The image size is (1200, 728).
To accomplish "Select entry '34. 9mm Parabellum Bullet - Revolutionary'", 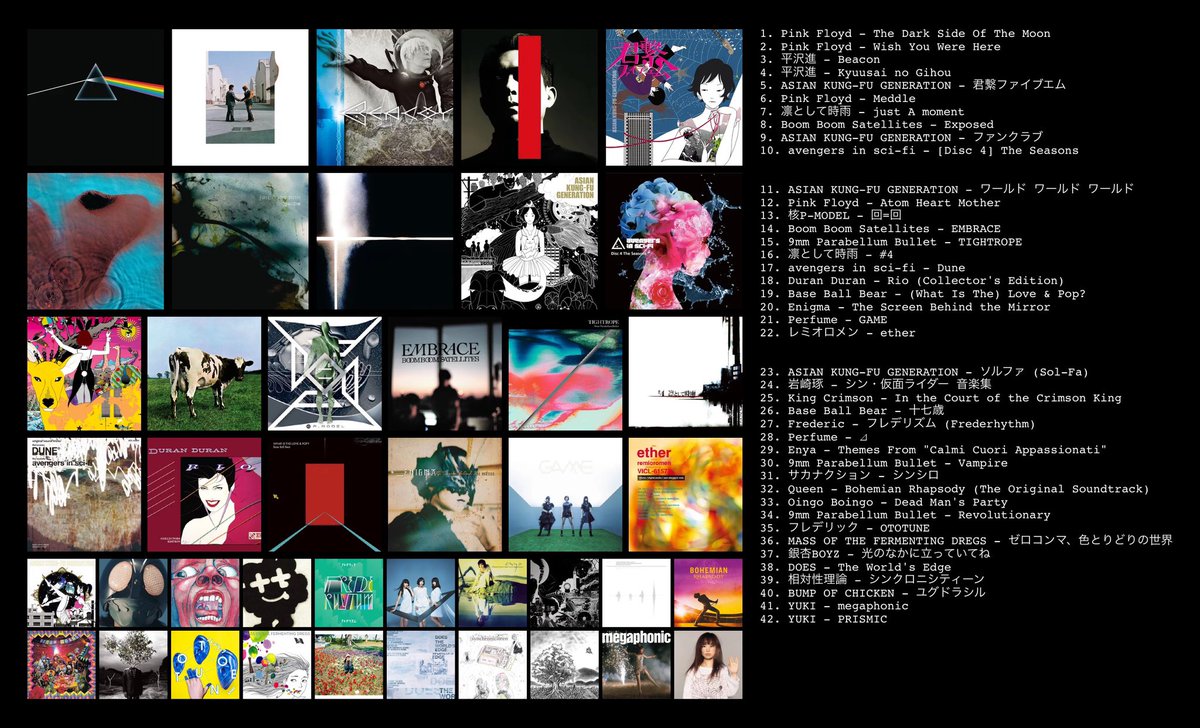I will 905,514.
